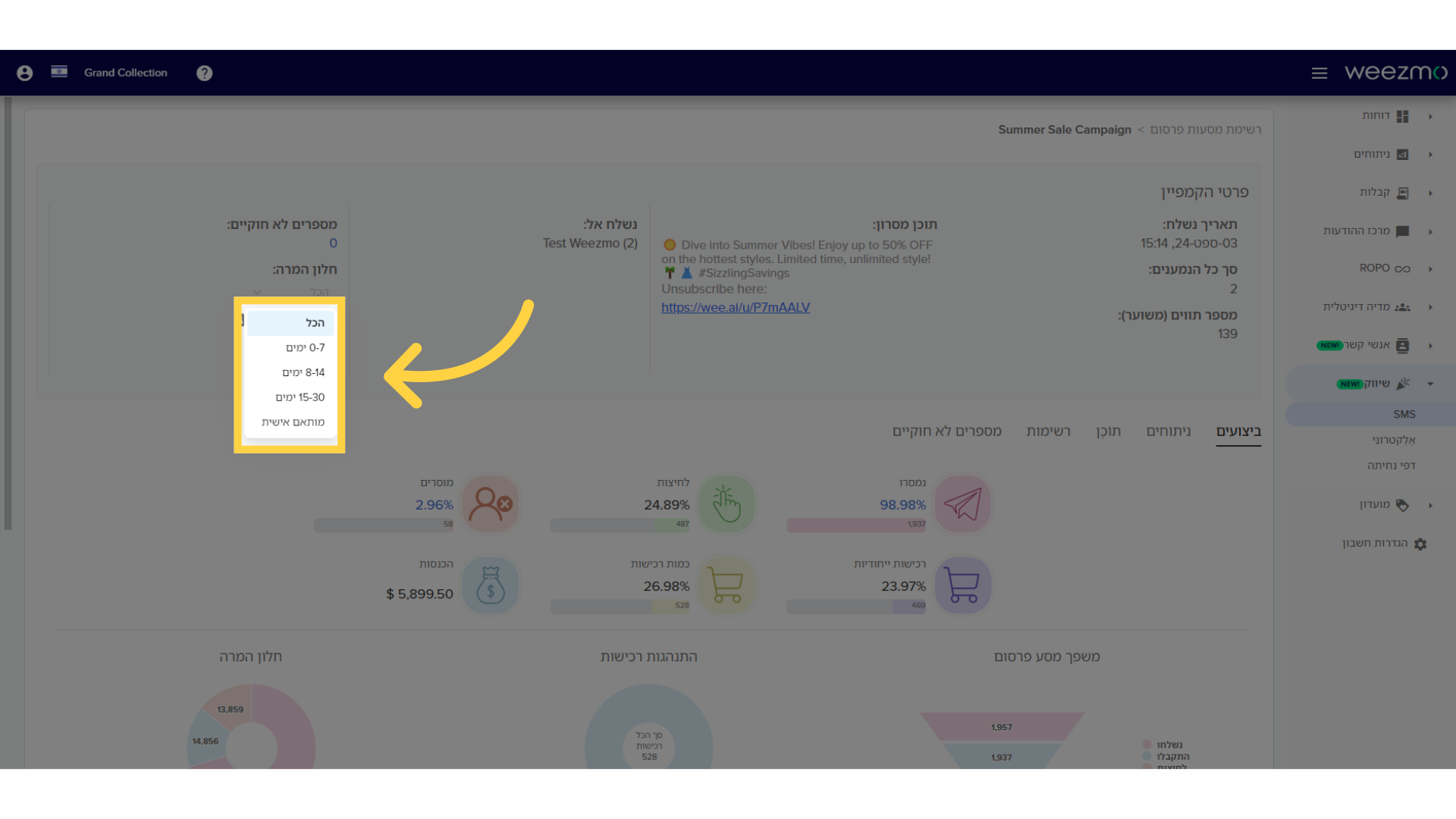Click the Grand Collection account name
Image resolution: width=1456 pixels, height=819 pixels.
(x=126, y=73)
